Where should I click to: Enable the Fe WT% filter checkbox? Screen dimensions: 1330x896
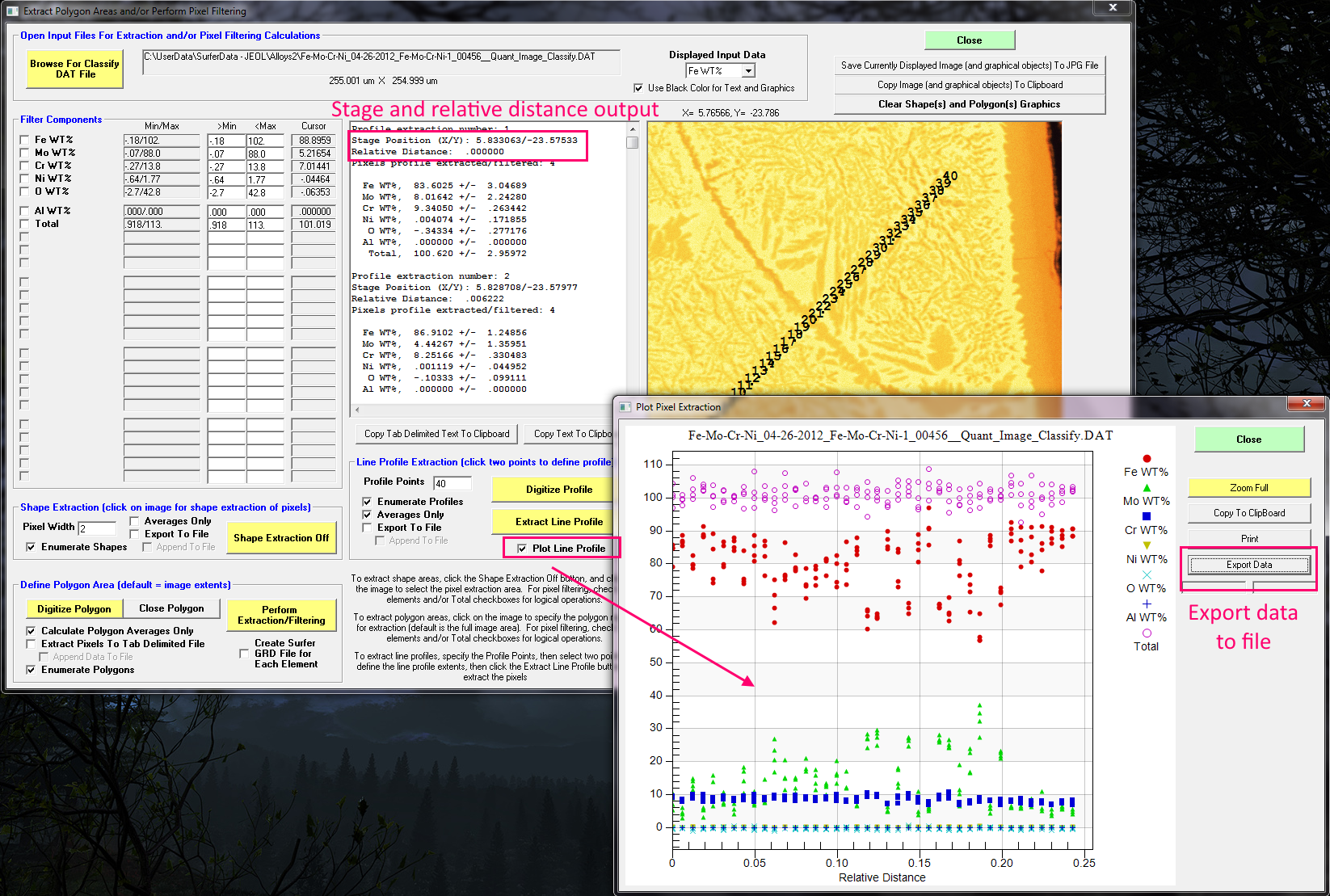point(24,140)
